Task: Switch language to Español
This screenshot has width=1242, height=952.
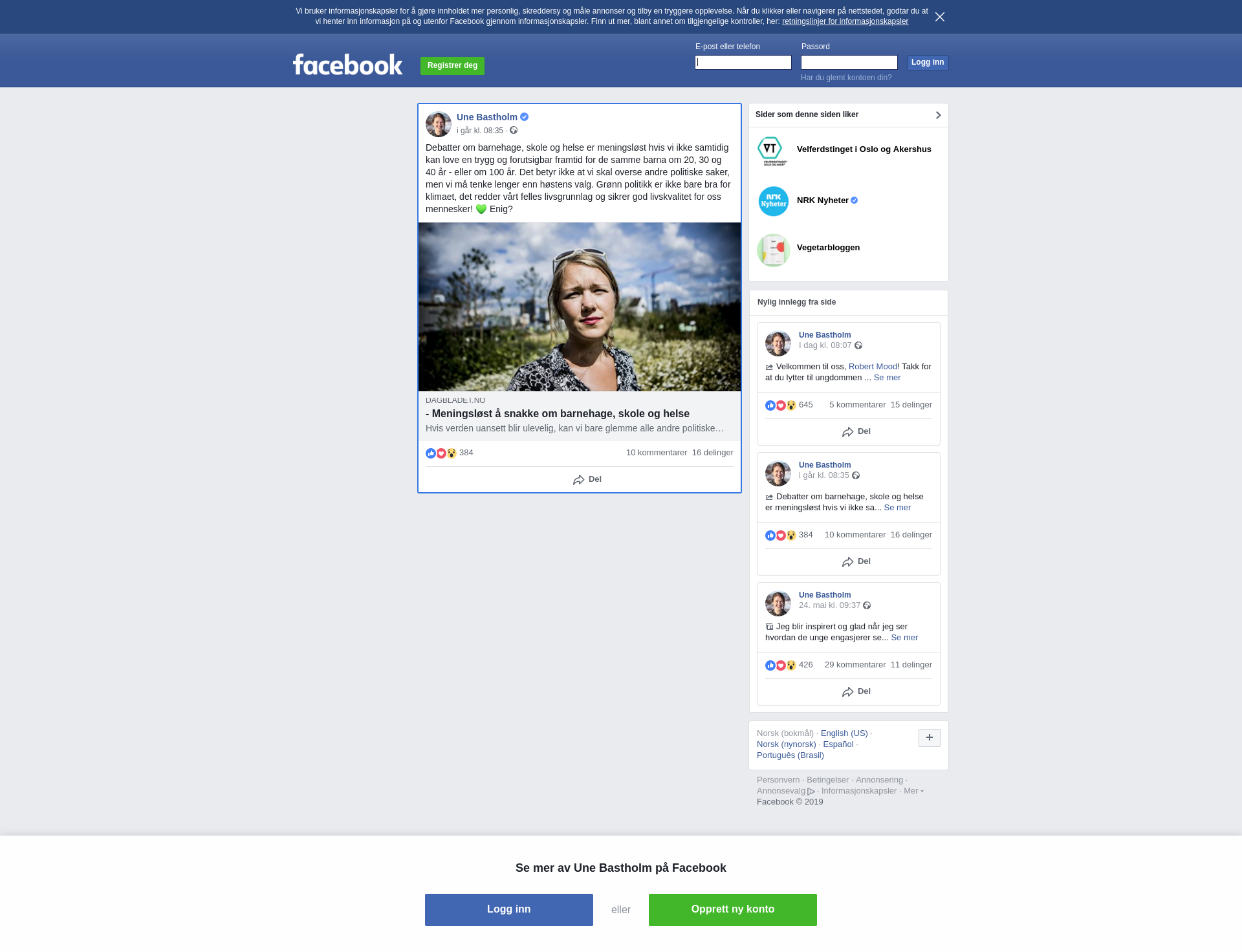Action: 838,744
